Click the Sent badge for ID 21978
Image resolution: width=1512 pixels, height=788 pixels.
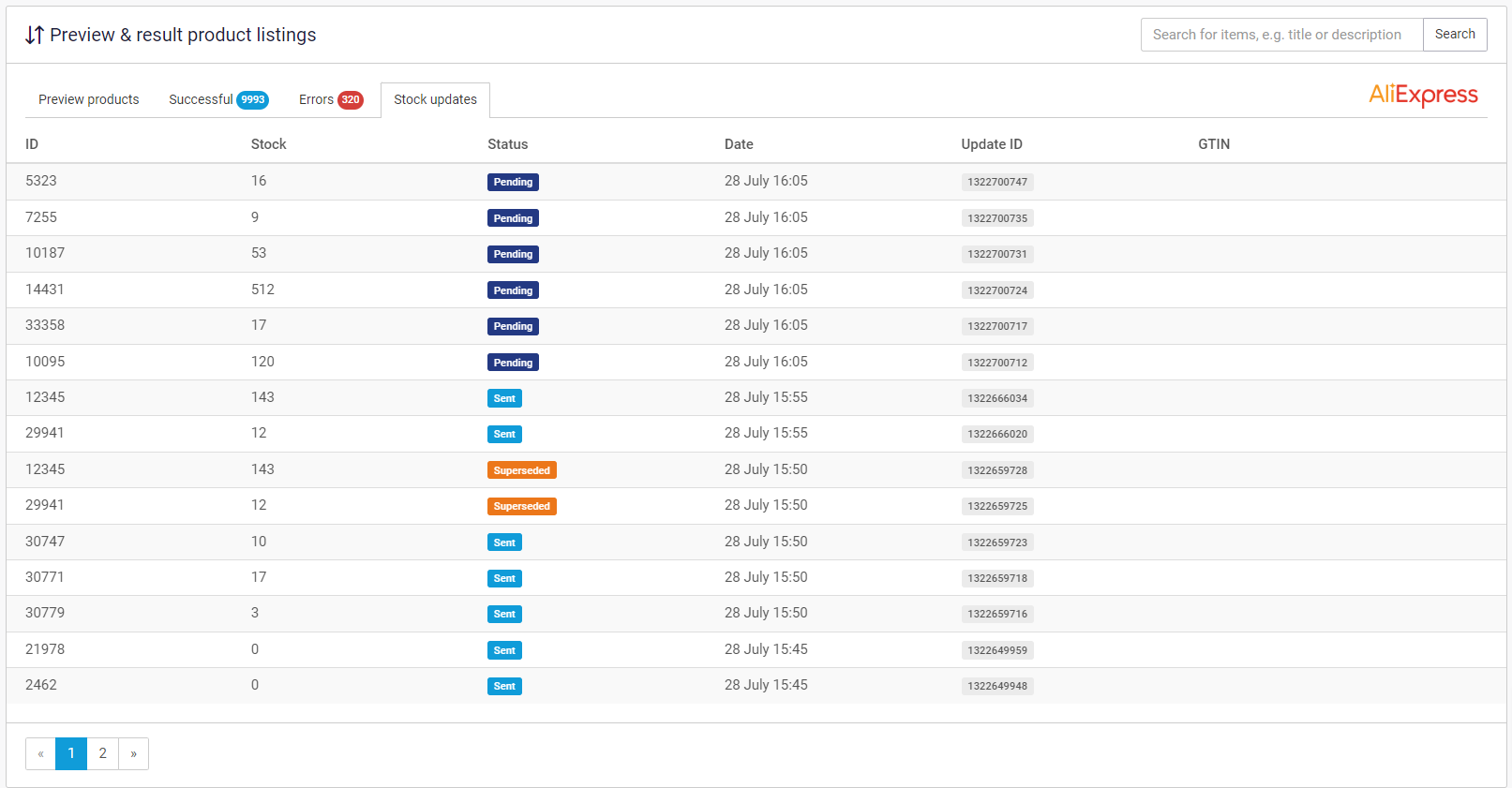504,650
